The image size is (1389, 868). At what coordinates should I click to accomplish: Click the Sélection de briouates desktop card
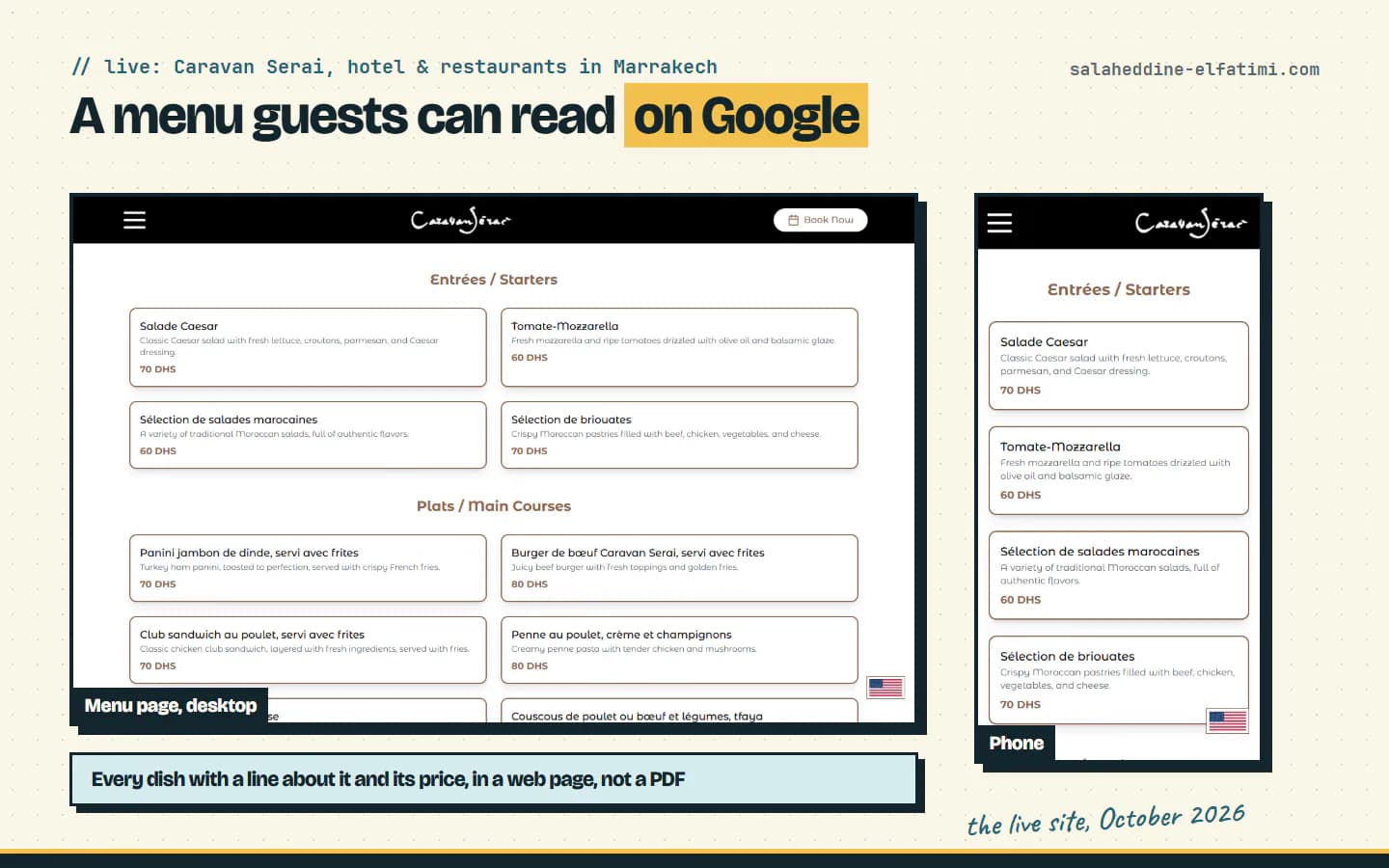click(679, 435)
